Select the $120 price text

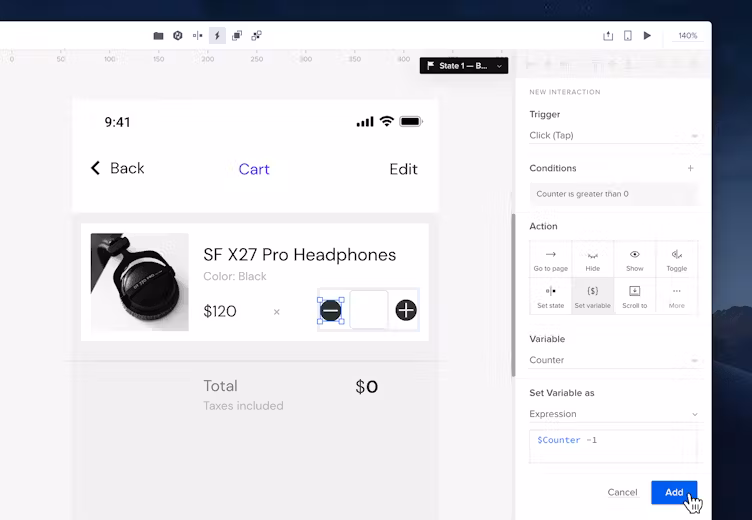click(220, 311)
